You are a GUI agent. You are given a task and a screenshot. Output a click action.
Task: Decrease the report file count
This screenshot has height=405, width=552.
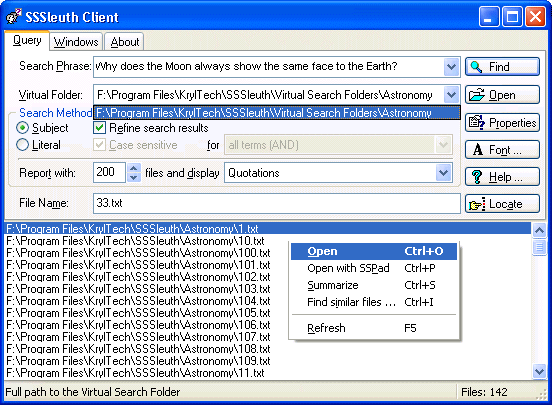point(133,177)
